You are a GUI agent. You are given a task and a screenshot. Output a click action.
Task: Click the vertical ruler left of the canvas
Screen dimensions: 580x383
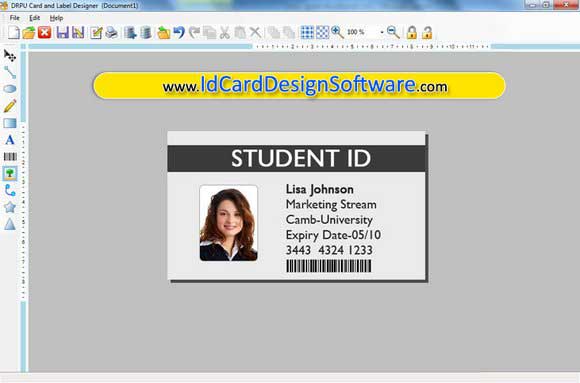(23, 211)
